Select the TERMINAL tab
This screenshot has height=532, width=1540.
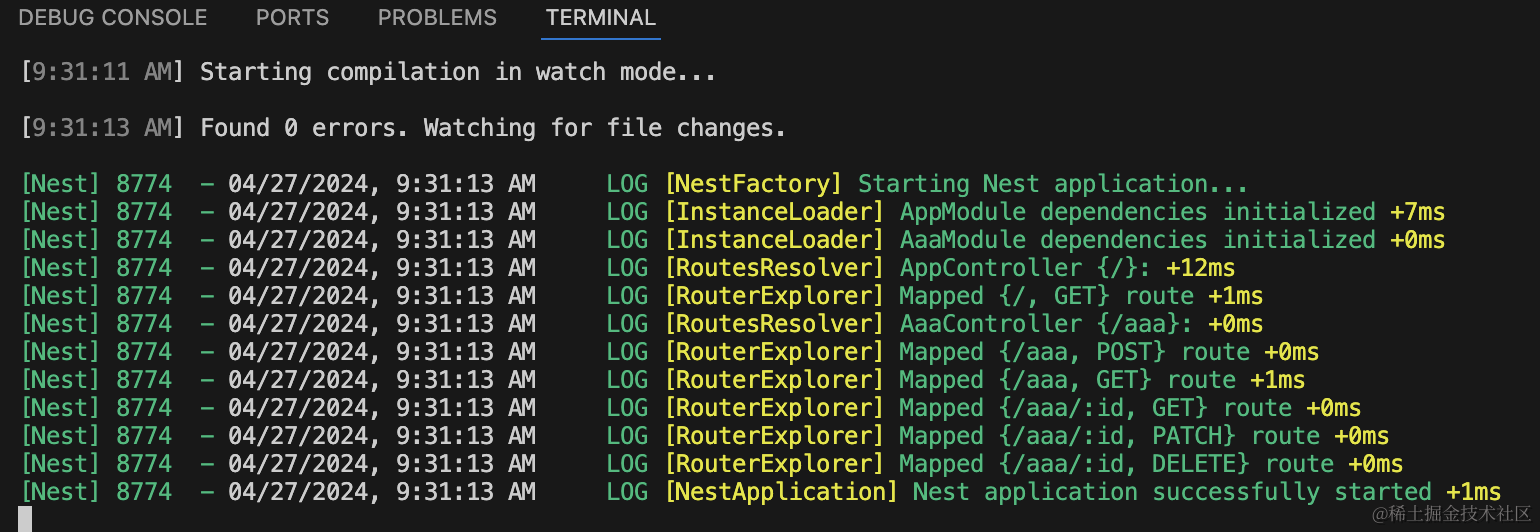pos(601,18)
